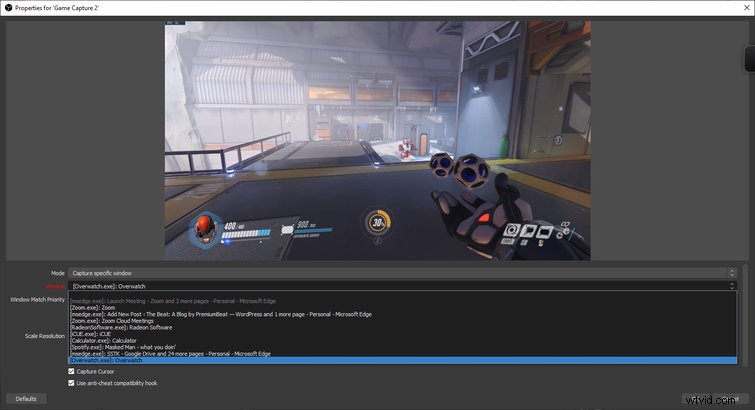Click the properties panel vertical scrollbar
Image resolution: width=755 pixels, height=410 pixels.
click(745, 315)
